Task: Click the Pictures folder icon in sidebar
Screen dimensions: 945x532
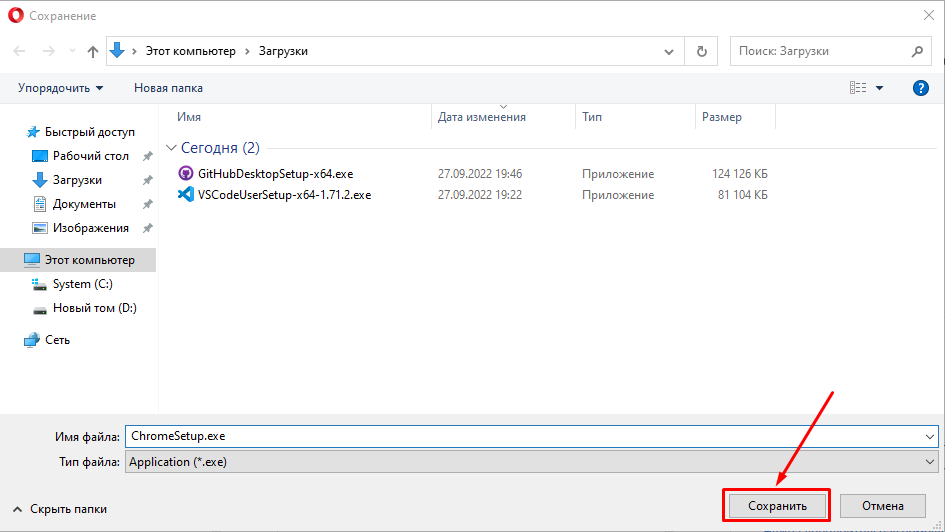Action: click(40, 228)
